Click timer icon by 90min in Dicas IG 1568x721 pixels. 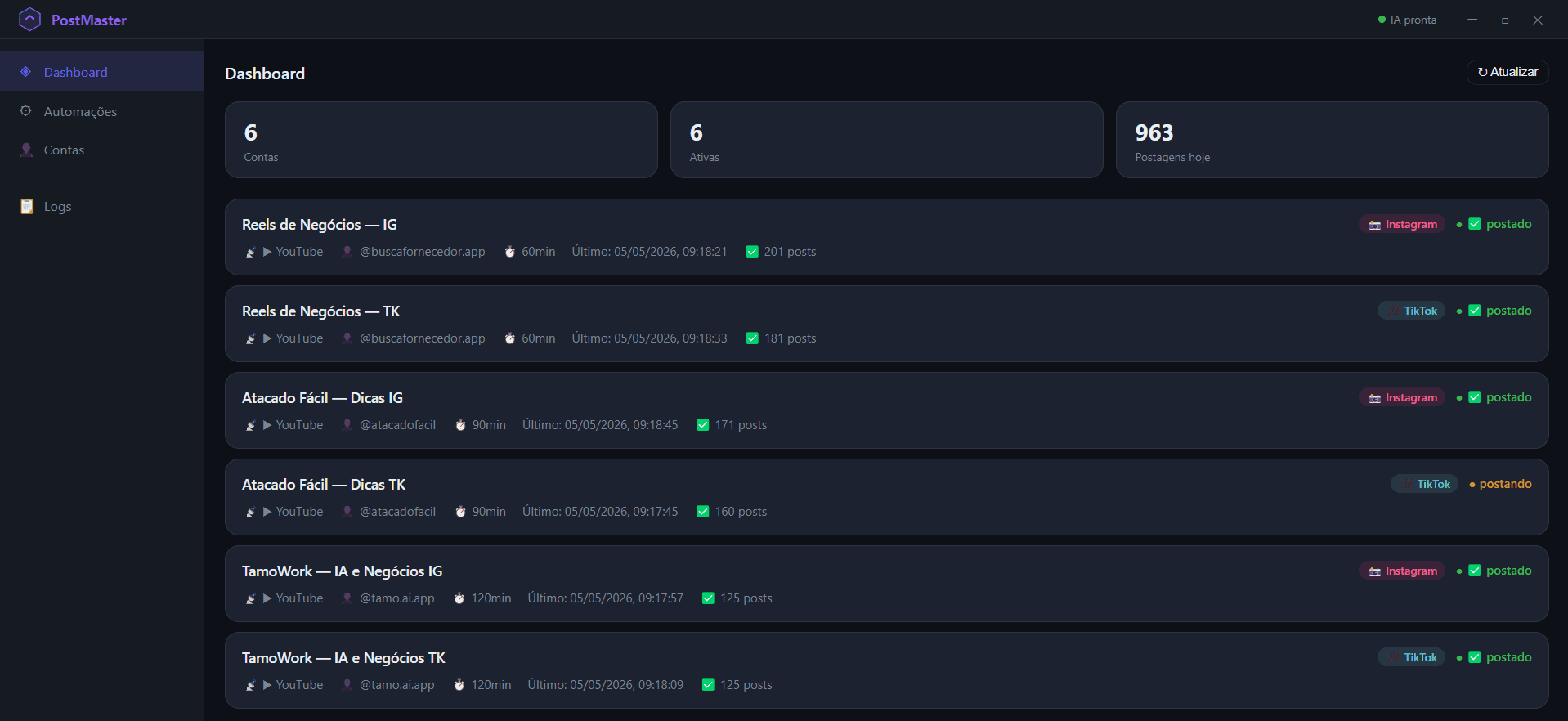(460, 425)
